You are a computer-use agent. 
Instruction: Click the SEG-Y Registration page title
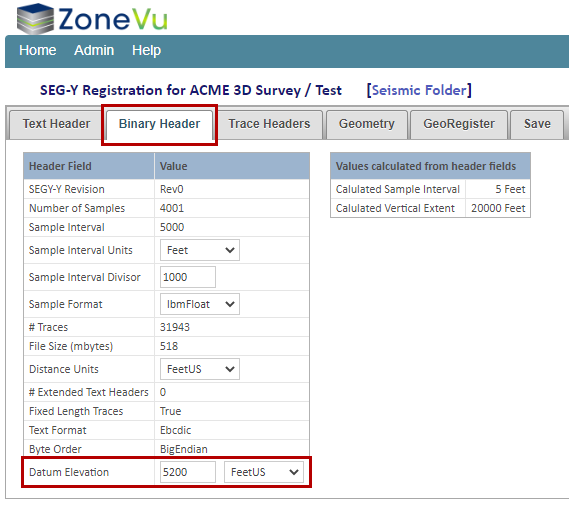tap(191, 90)
